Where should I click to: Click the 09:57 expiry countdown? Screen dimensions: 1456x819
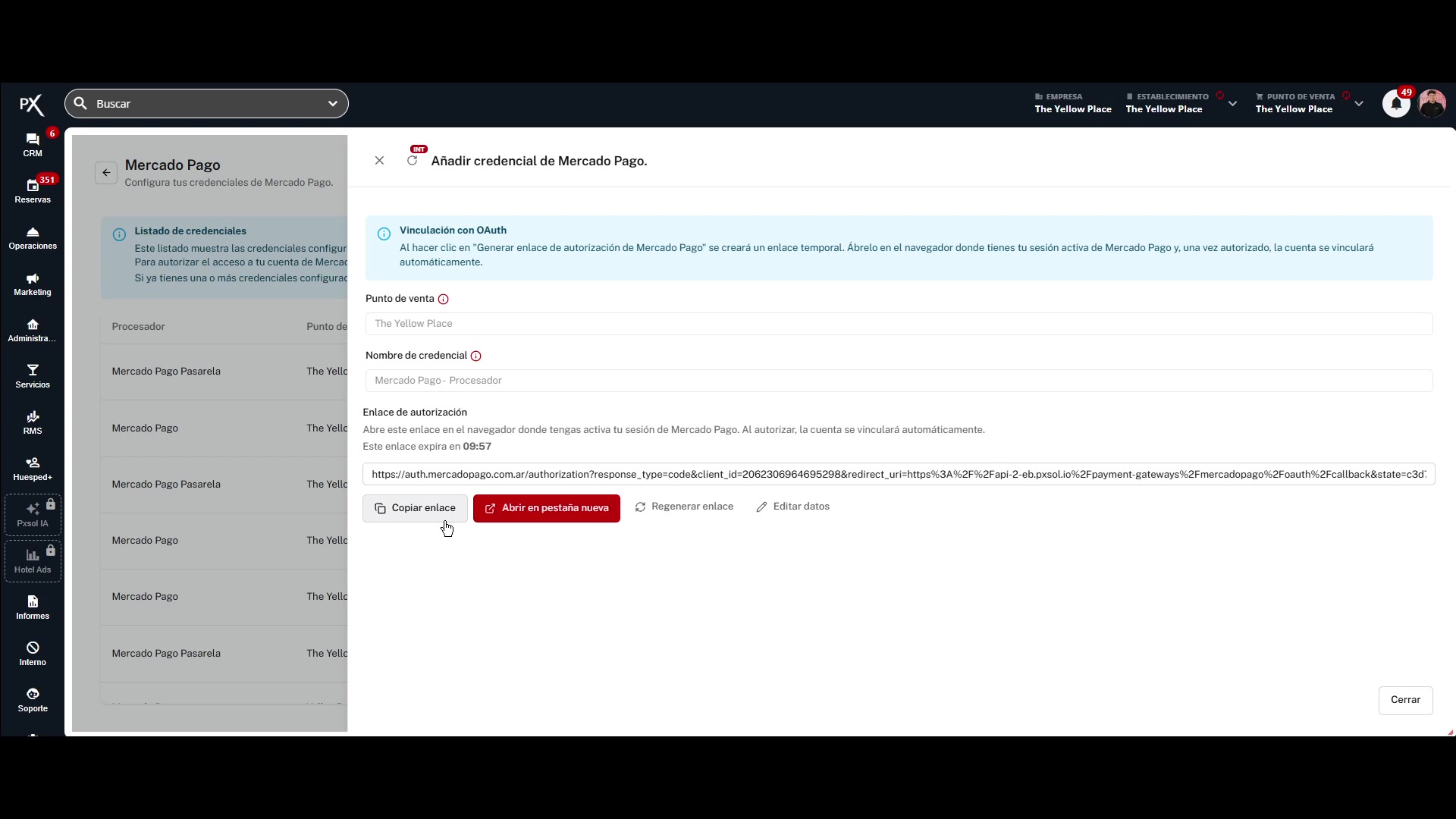477,447
